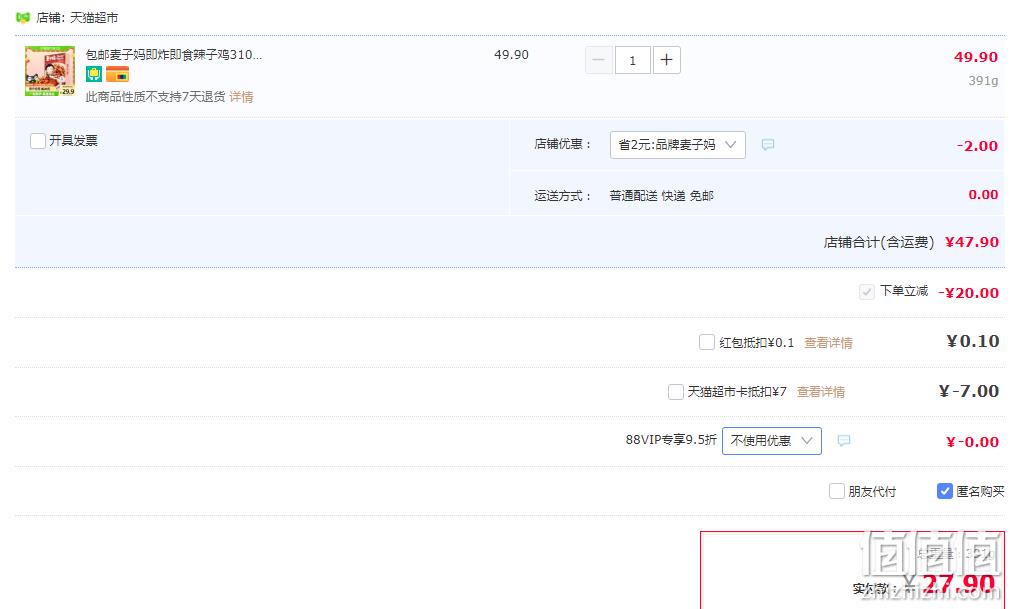
Task: Click the supermarket card amount ¥-7.00
Action: (x=969, y=391)
